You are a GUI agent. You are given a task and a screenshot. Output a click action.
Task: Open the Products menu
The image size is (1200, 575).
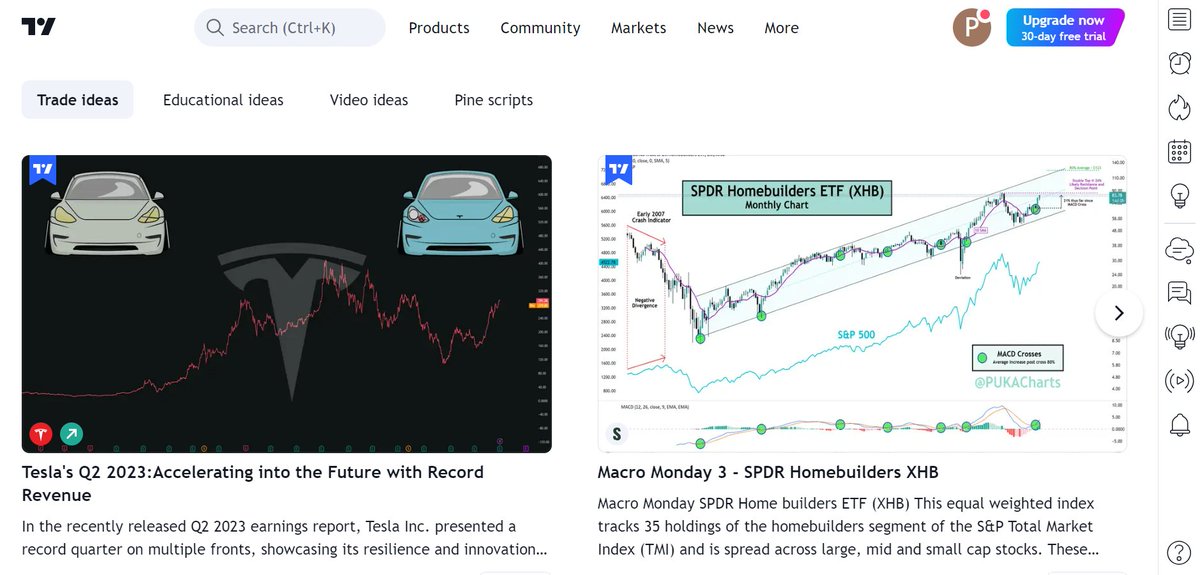(439, 28)
